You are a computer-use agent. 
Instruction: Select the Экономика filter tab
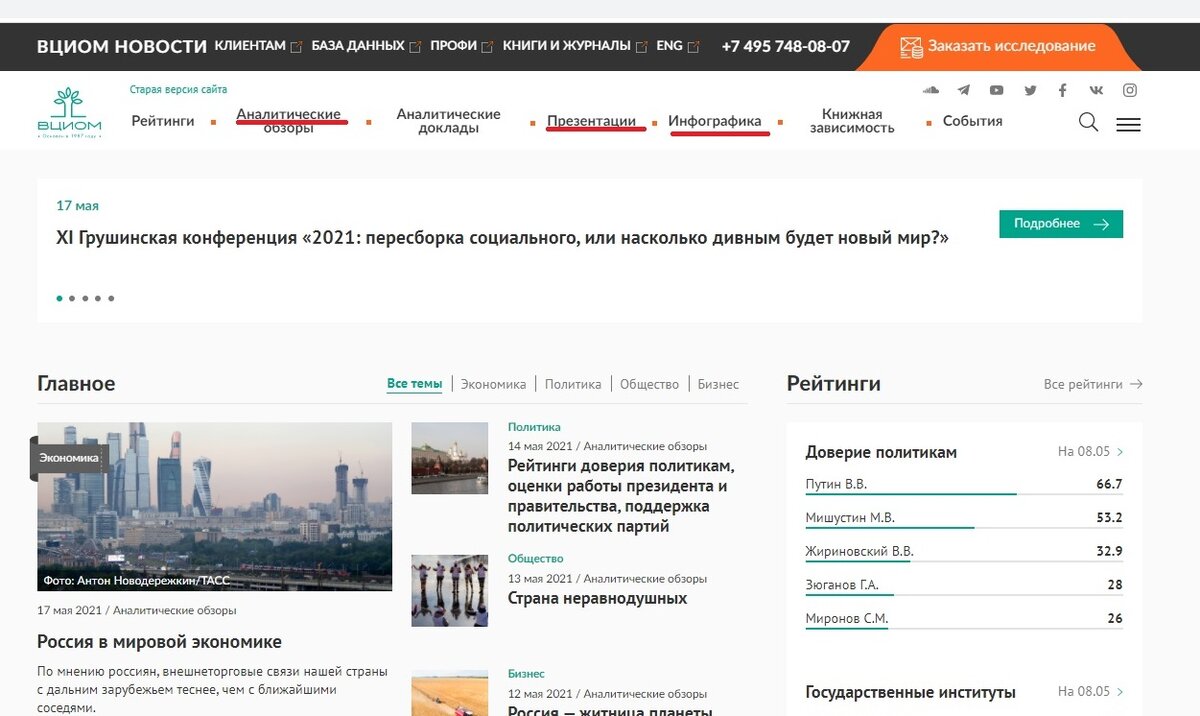[x=493, y=384]
